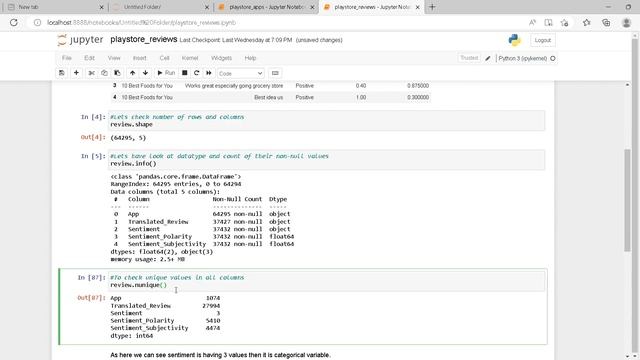
Task: Click inside the review.info() code cell
Action: 326,160
